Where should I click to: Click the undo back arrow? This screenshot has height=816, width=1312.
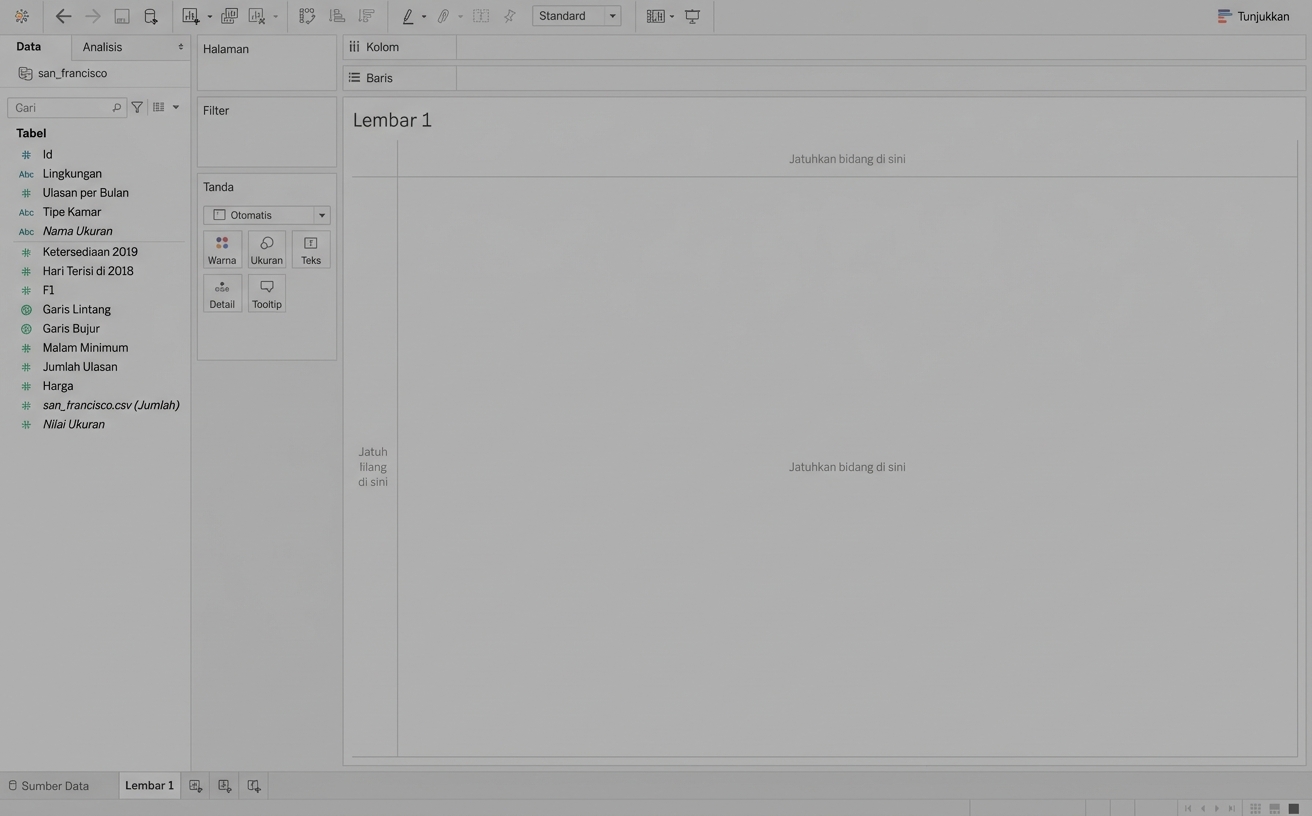63,16
